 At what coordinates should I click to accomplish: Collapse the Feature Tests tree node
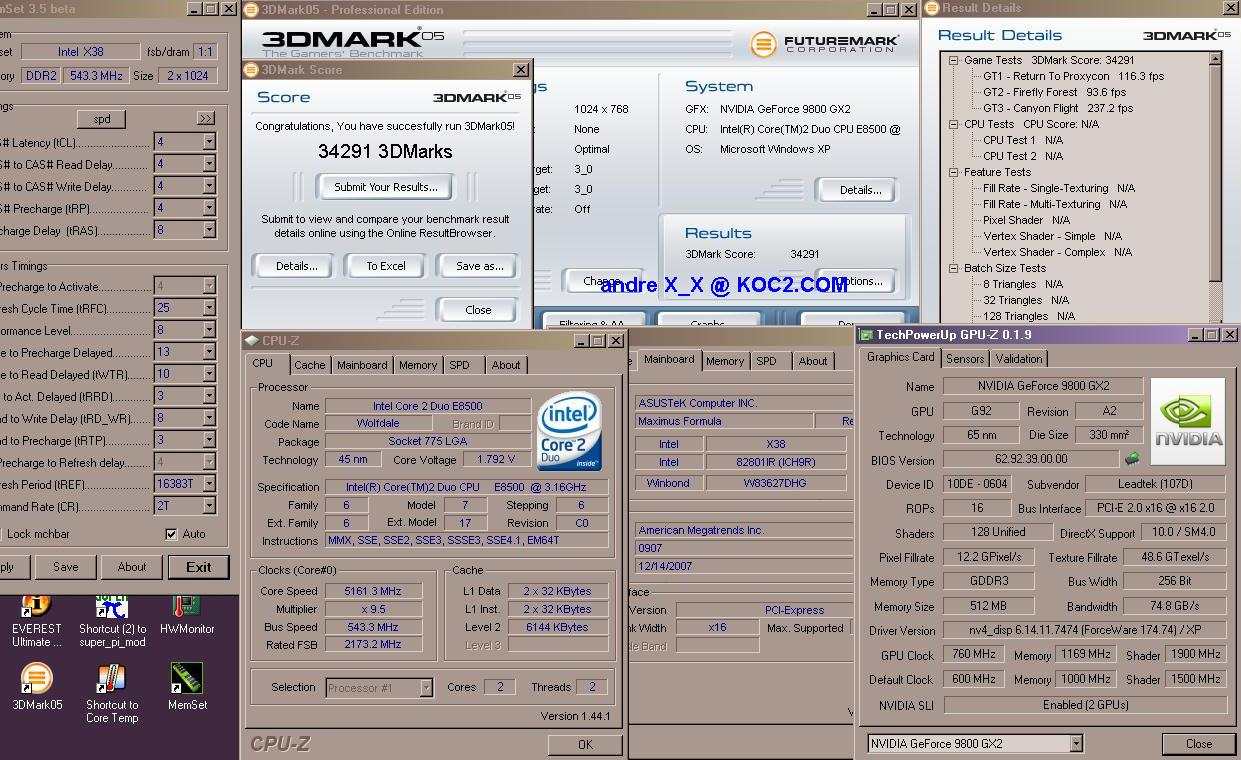[x=955, y=172]
